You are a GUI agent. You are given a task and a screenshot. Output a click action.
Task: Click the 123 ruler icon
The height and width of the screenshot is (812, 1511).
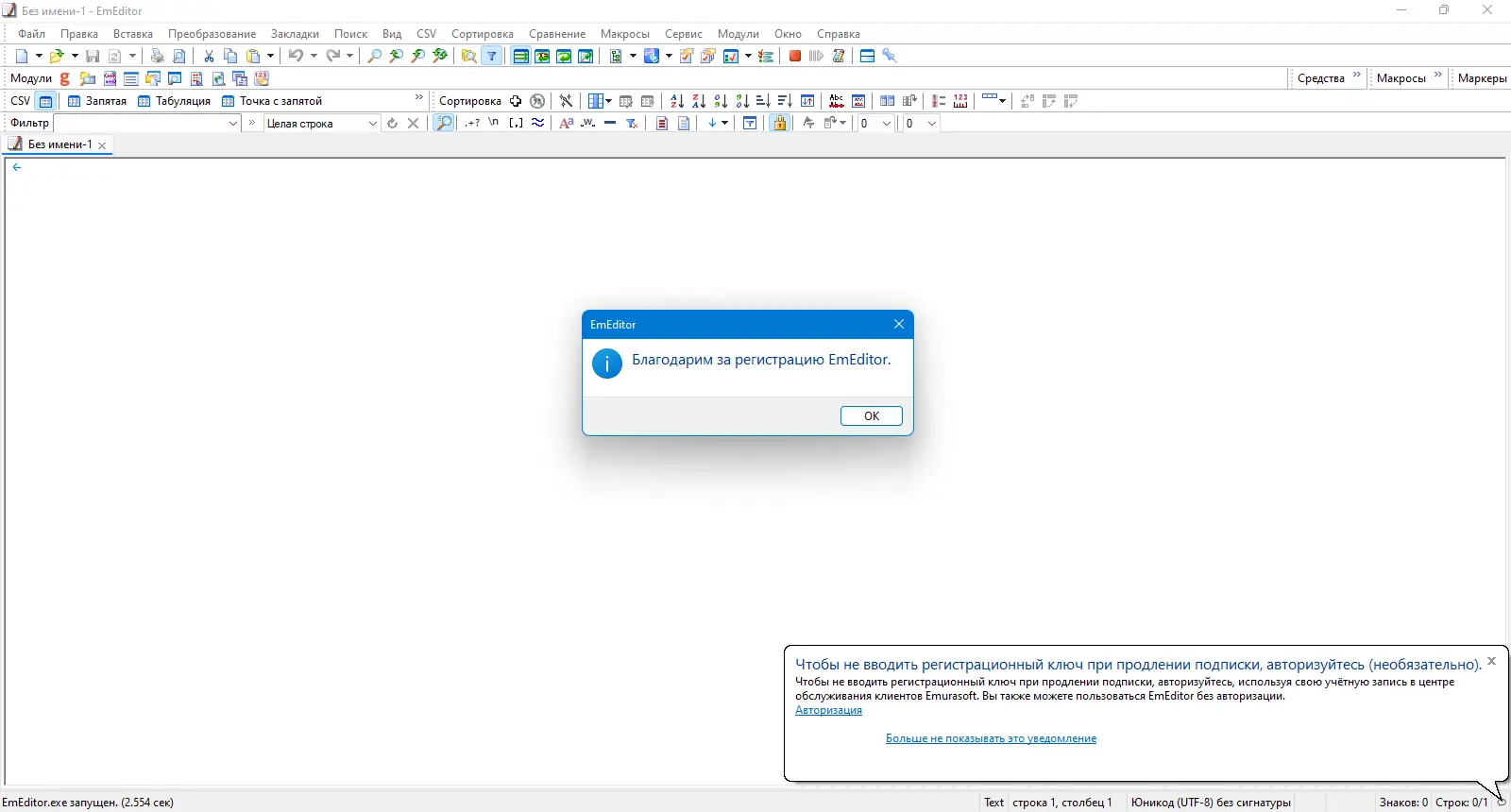coord(960,101)
